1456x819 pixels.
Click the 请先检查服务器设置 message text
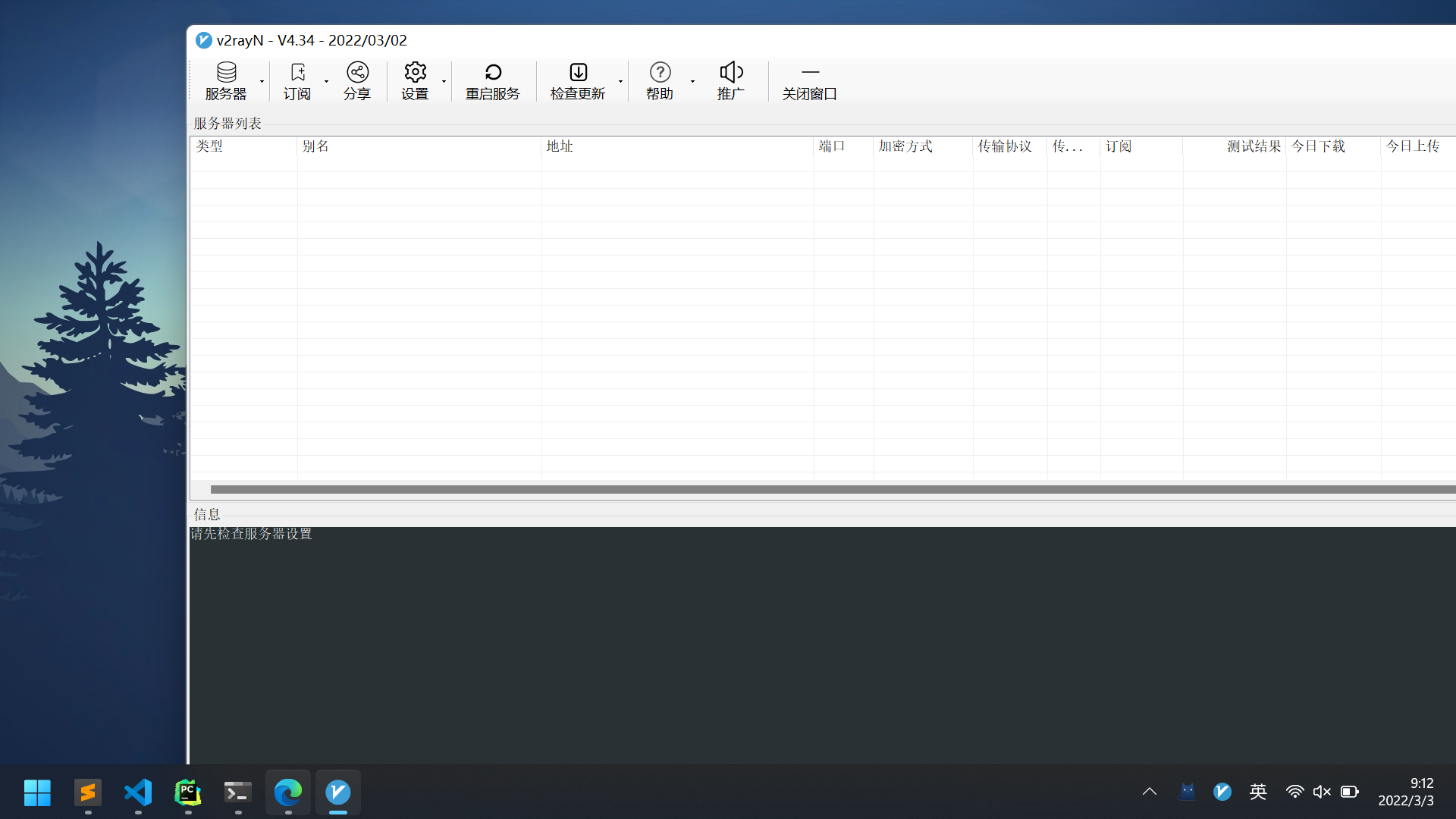pyautogui.click(x=251, y=533)
